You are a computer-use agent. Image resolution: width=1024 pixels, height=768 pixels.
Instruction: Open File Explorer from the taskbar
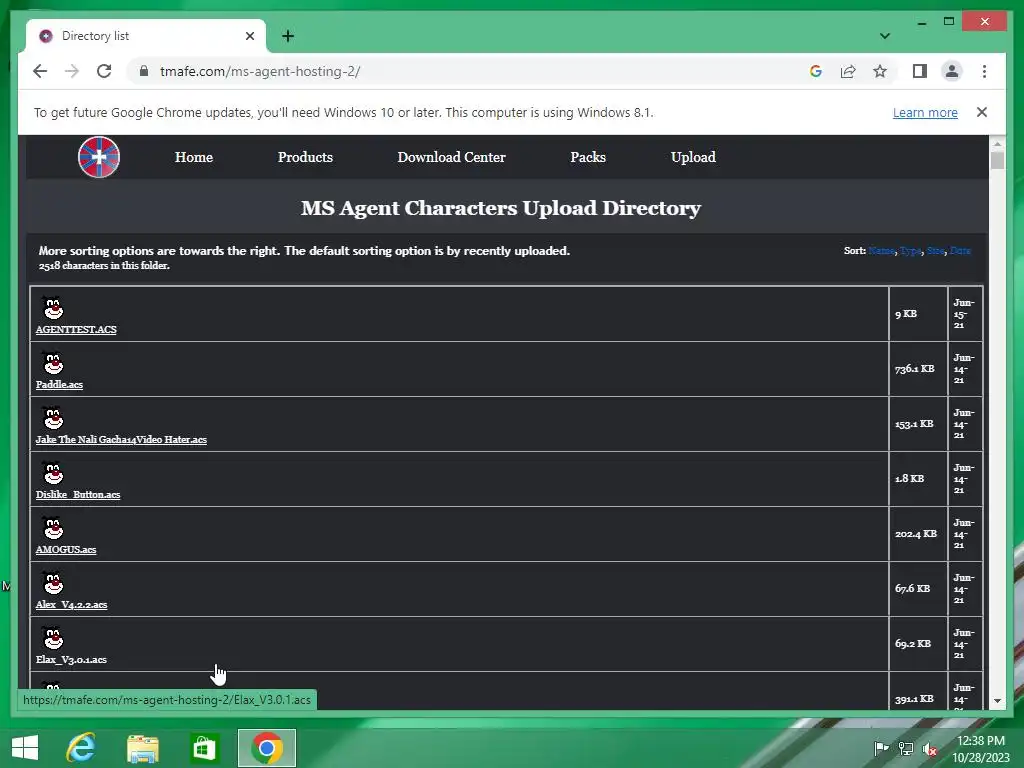142,748
